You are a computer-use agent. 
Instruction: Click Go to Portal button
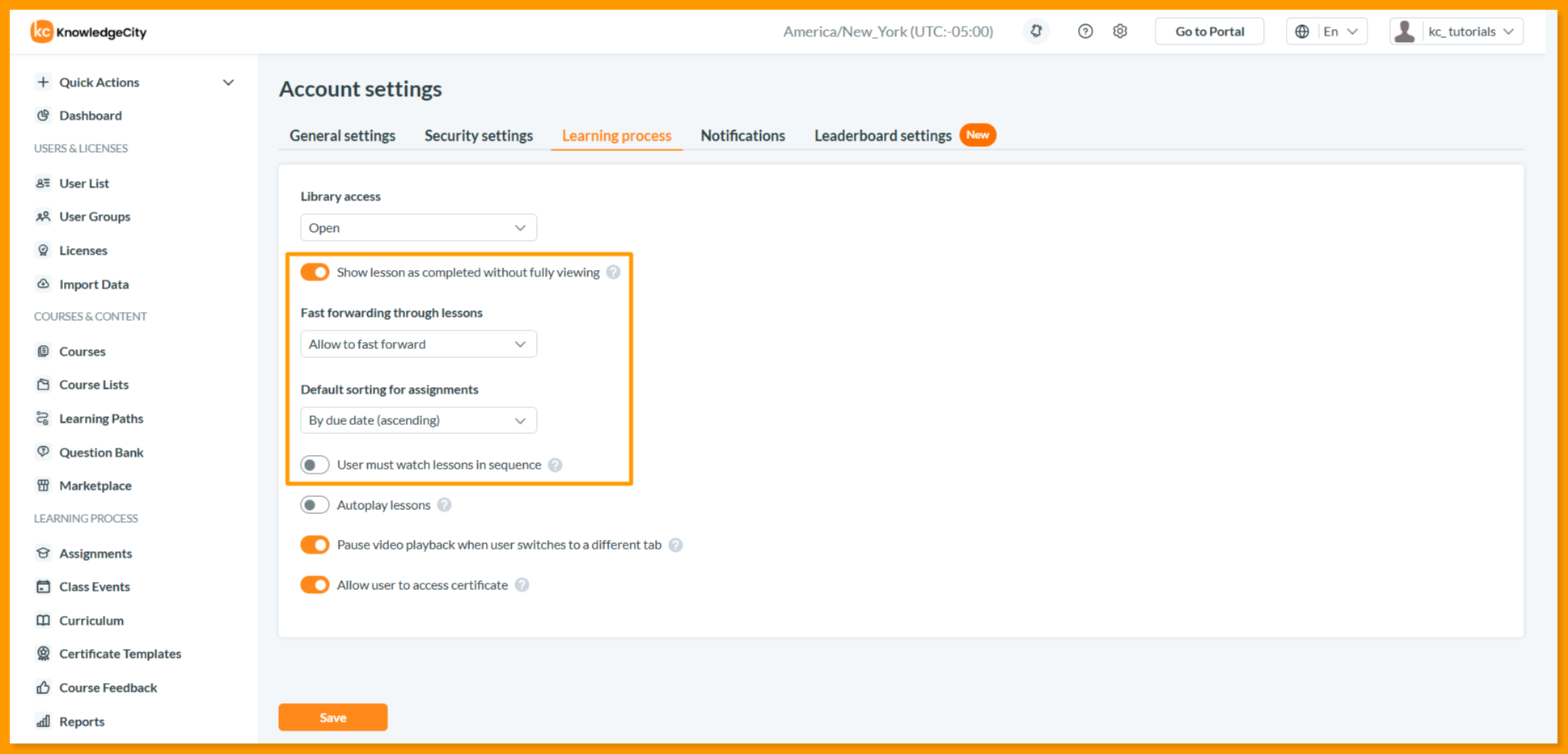coord(1210,32)
